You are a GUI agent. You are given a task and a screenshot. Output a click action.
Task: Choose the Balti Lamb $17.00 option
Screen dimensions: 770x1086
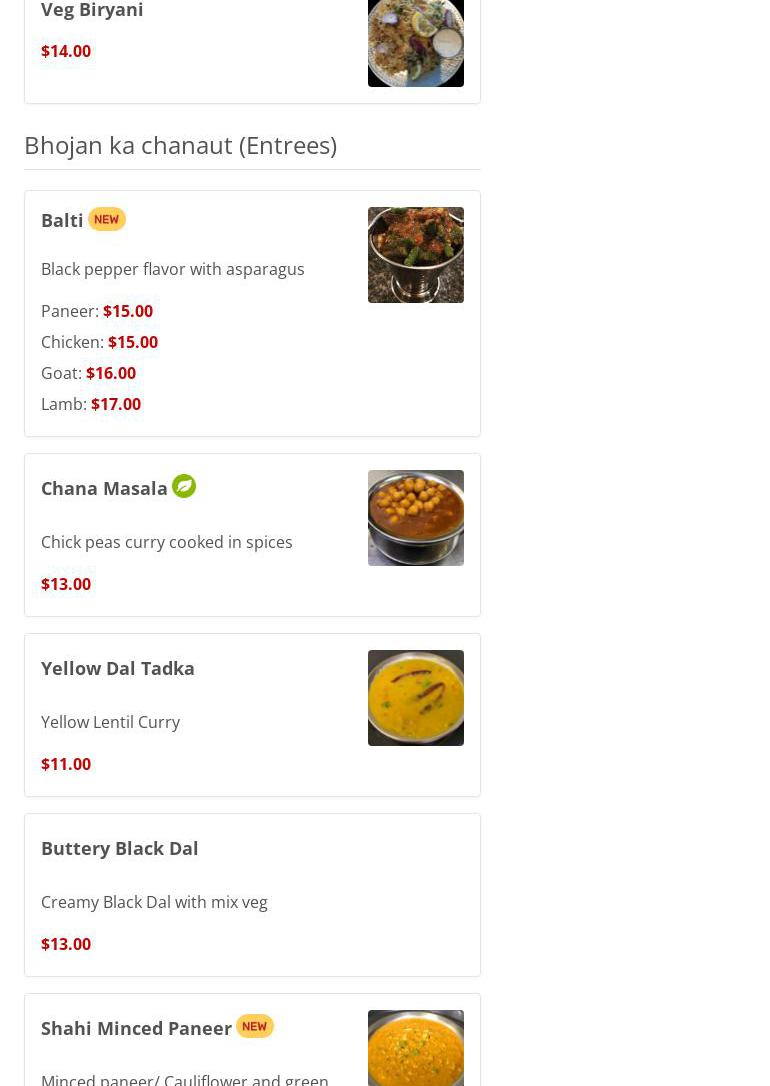91,404
